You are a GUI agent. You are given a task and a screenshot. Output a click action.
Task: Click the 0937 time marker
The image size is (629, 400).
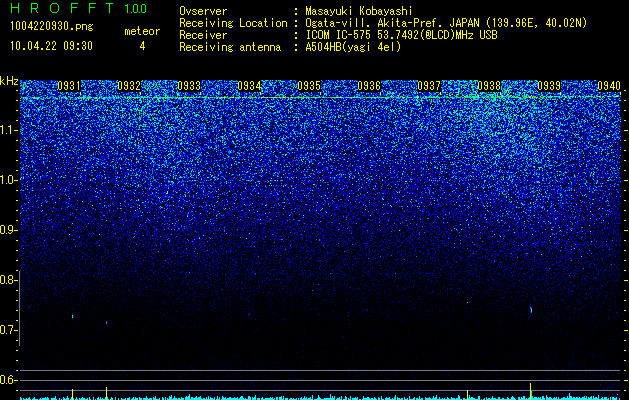click(429, 86)
